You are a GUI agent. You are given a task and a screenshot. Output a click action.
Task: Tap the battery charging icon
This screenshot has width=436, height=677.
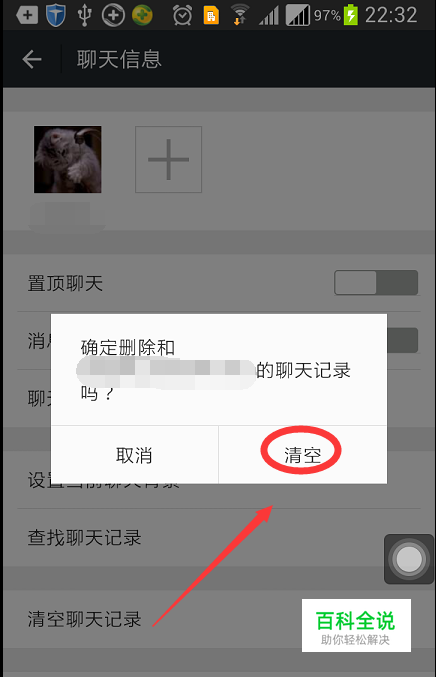coord(351,15)
